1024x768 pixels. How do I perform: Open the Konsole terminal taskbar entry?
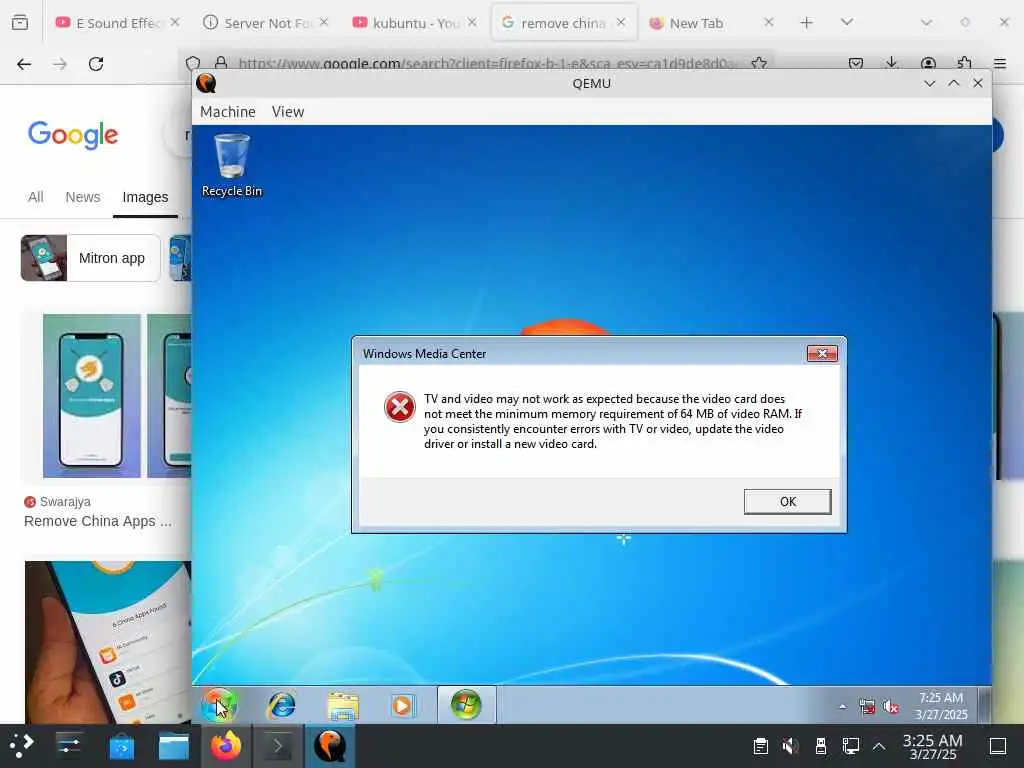coord(278,746)
